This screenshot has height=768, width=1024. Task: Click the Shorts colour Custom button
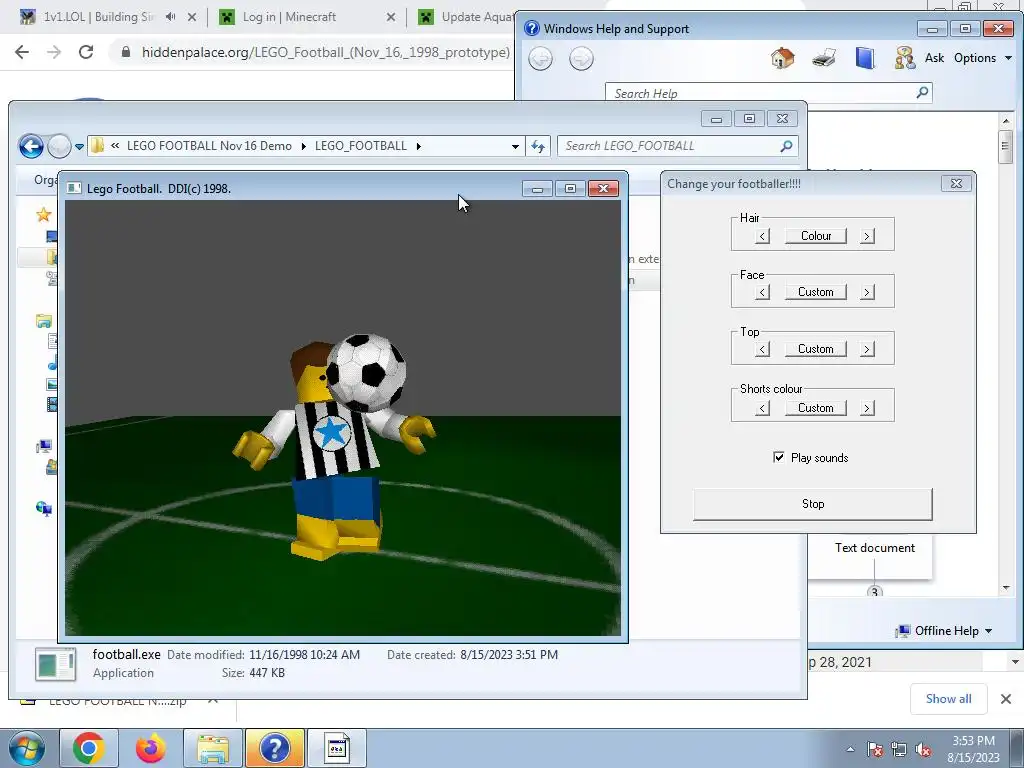(816, 408)
